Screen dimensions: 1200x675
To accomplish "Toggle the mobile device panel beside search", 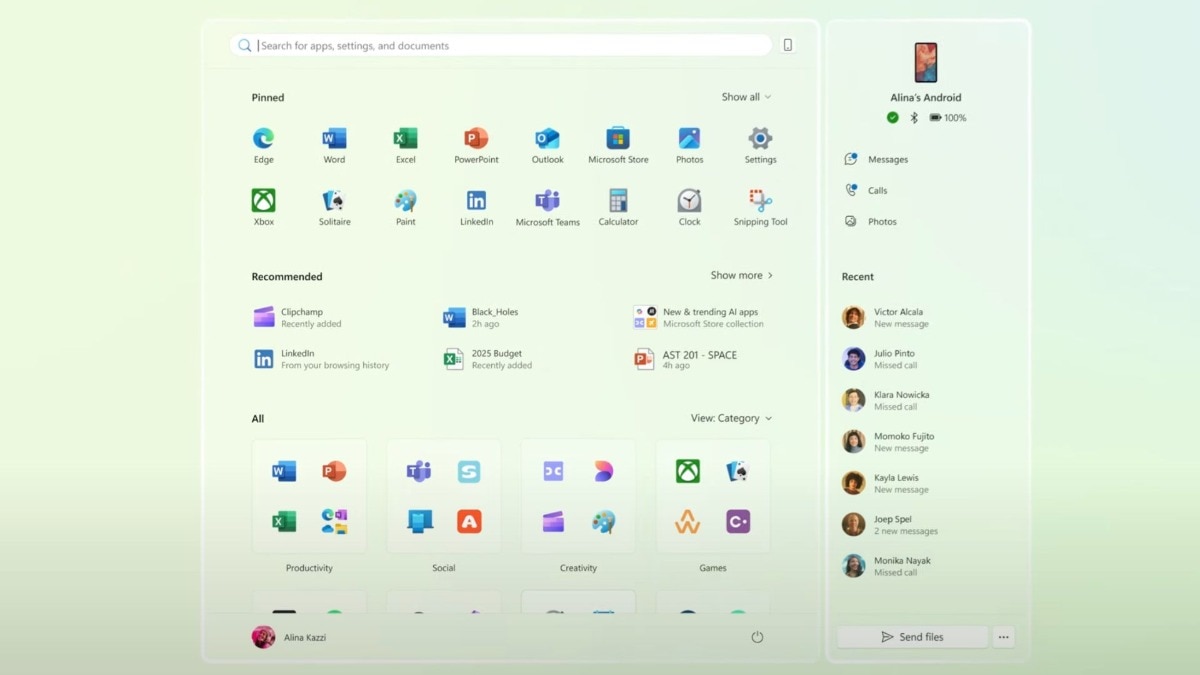I will [787, 44].
